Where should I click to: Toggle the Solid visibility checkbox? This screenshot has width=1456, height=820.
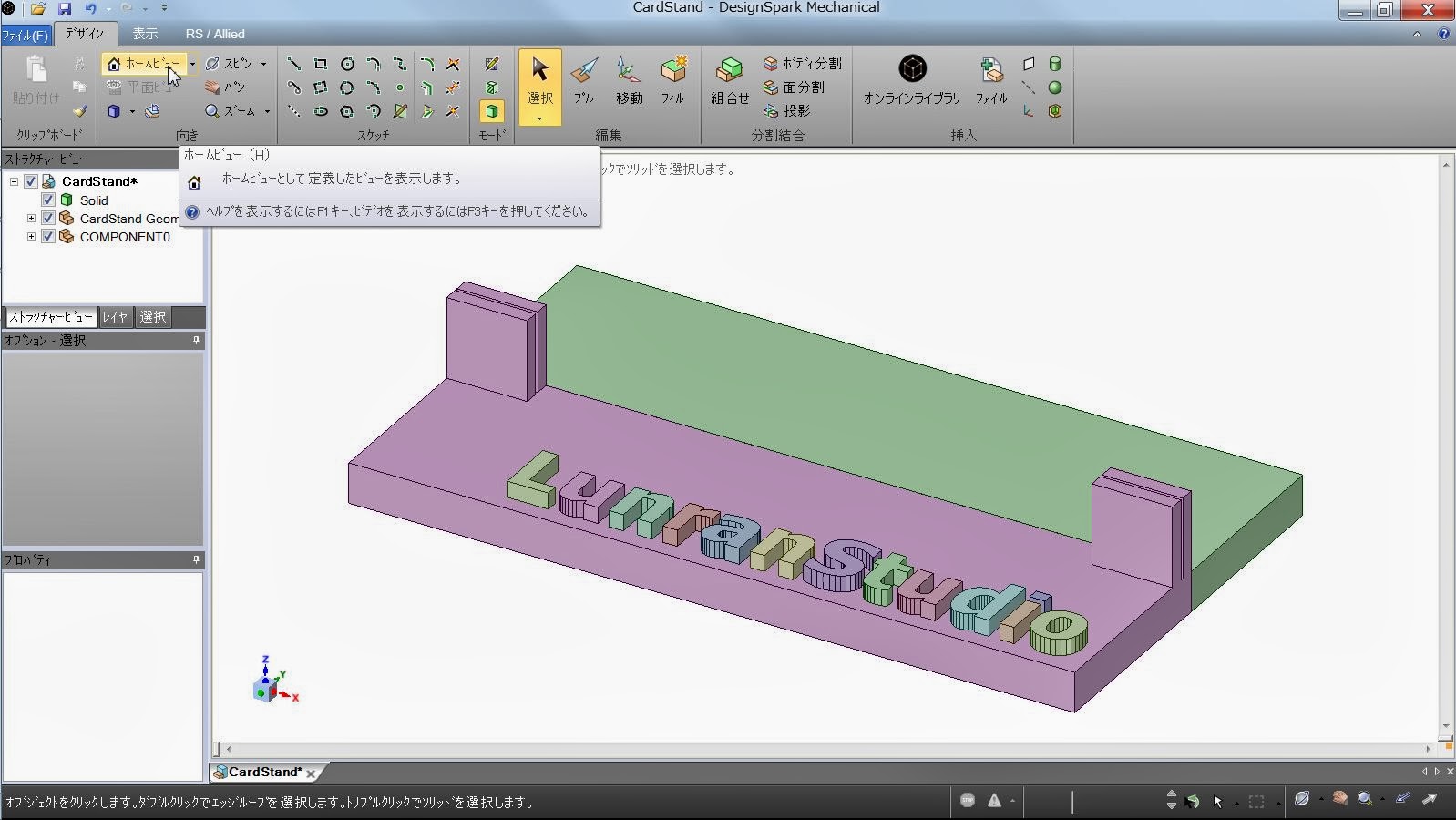48,200
